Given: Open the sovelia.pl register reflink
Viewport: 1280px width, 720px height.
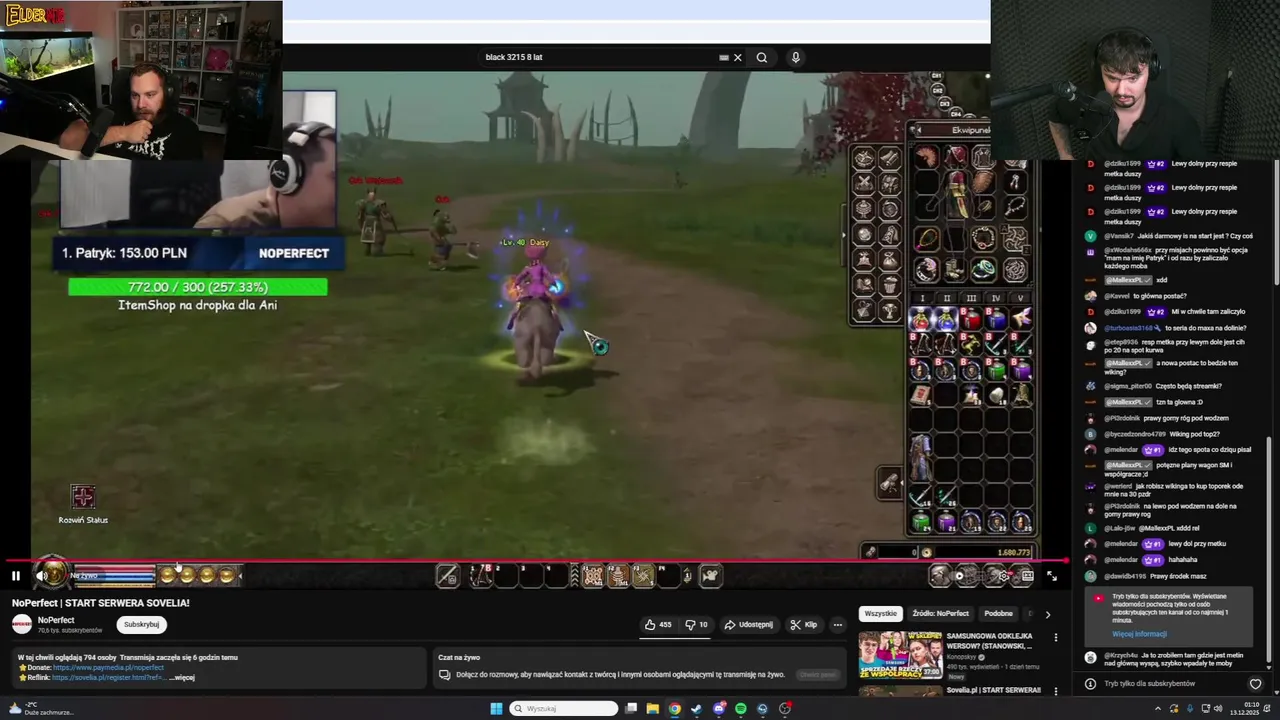Looking at the screenshot, I should pos(108,677).
